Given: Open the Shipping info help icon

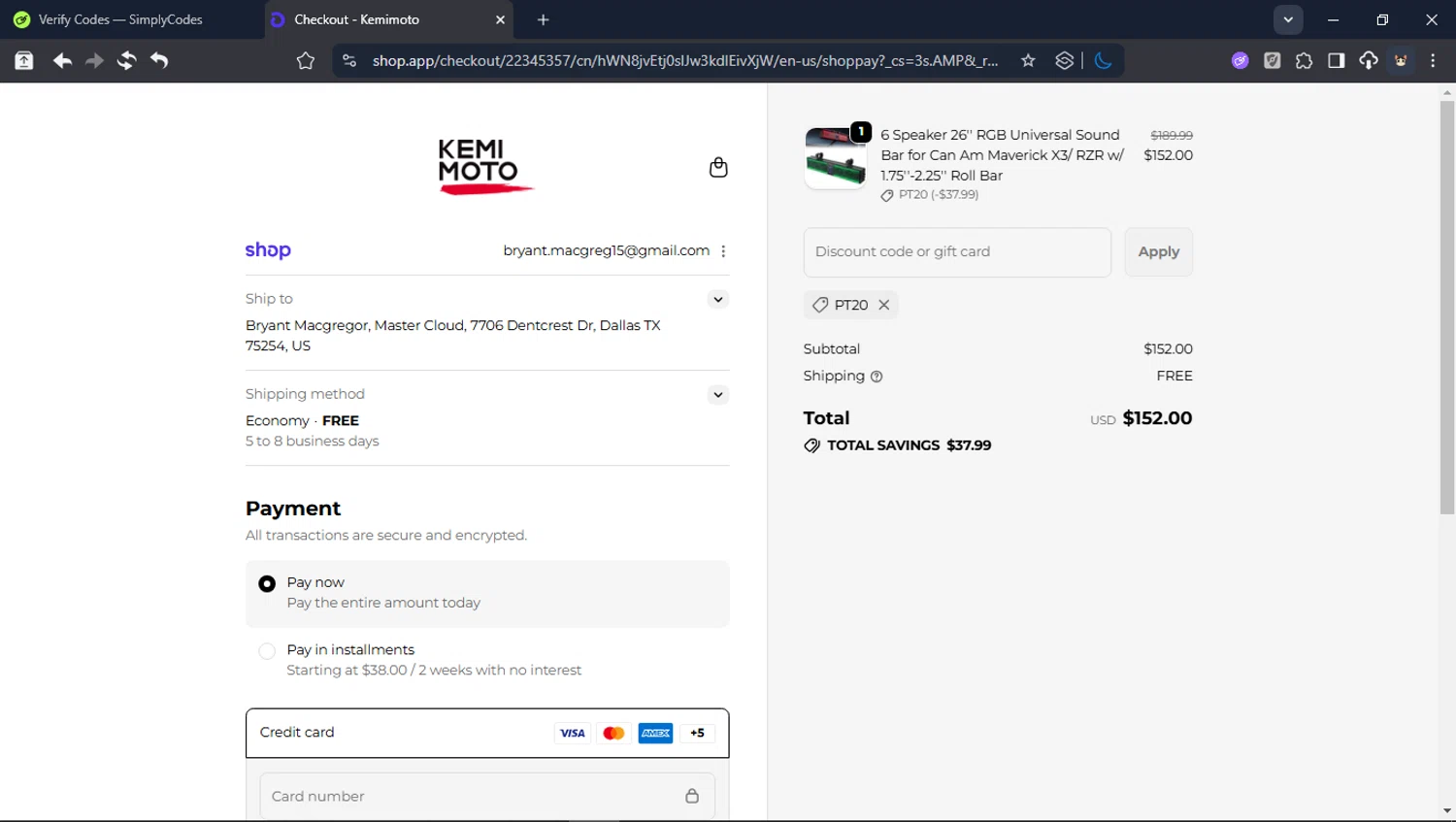Looking at the screenshot, I should [877, 377].
